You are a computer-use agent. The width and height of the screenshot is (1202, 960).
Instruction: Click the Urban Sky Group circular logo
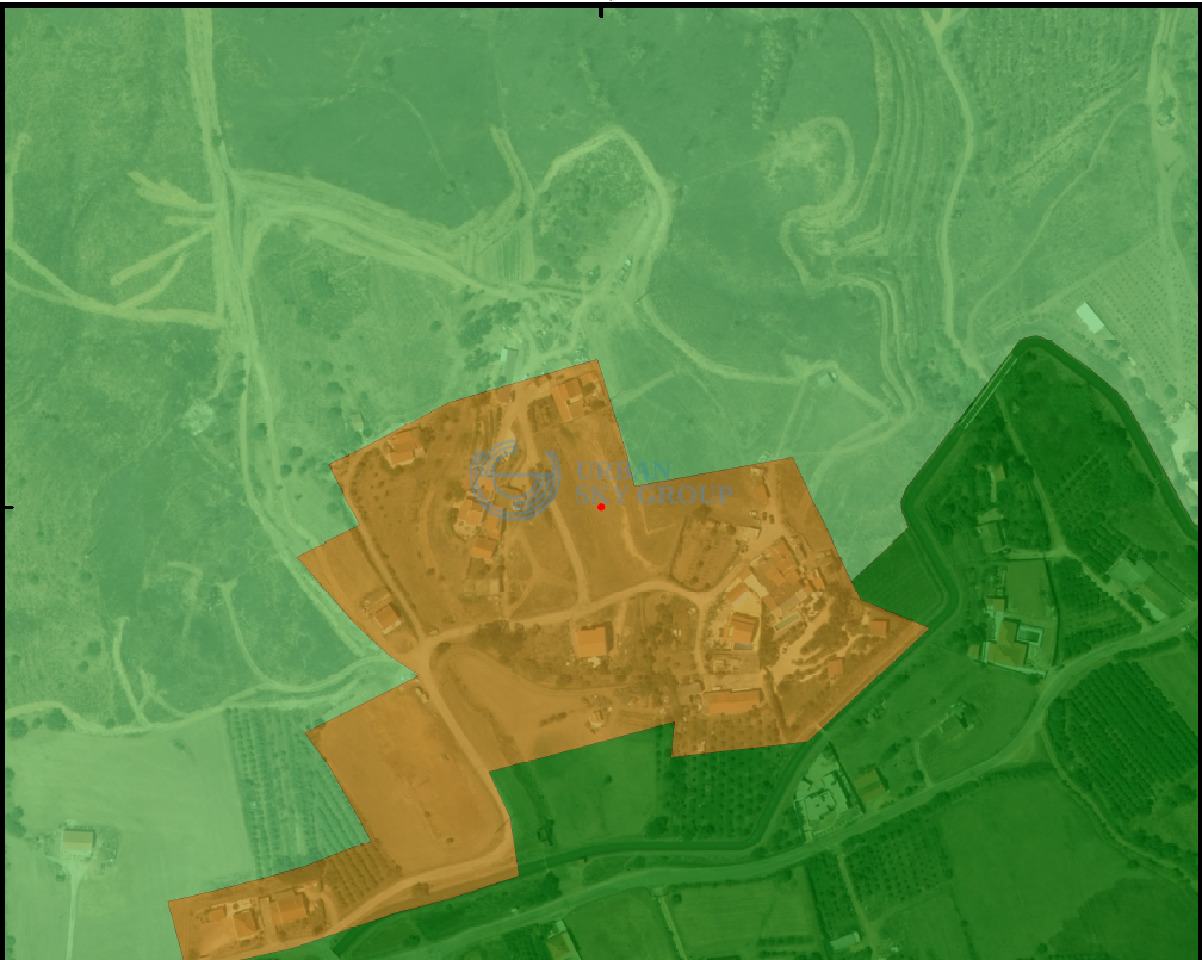tap(514, 480)
